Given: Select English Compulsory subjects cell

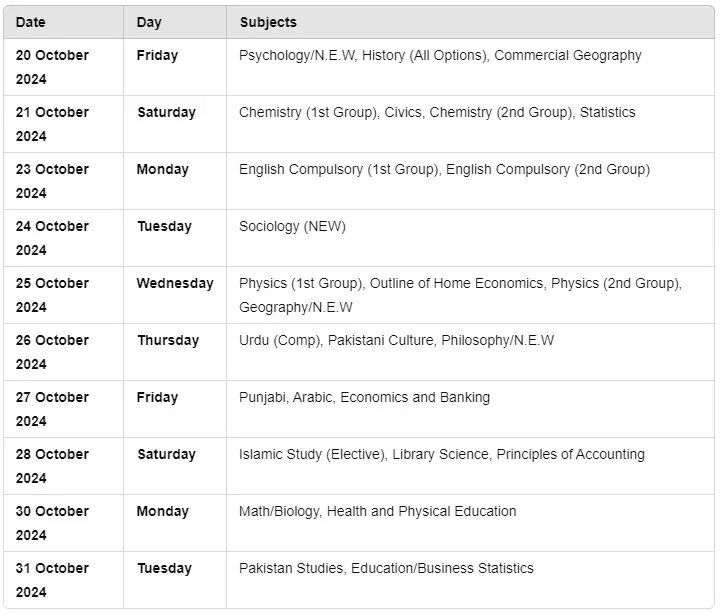Looking at the screenshot, I should click(x=470, y=181).
